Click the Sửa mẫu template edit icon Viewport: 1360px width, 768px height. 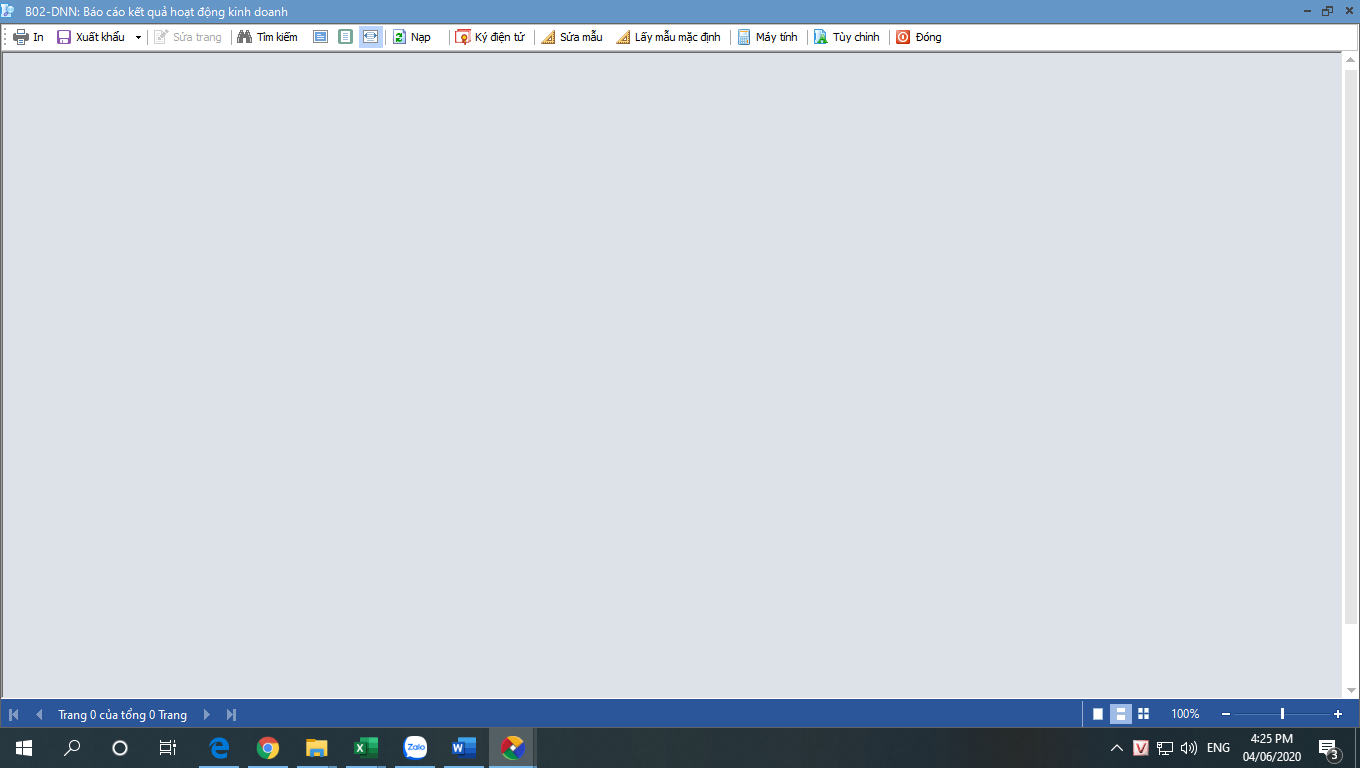coord(548,37)
